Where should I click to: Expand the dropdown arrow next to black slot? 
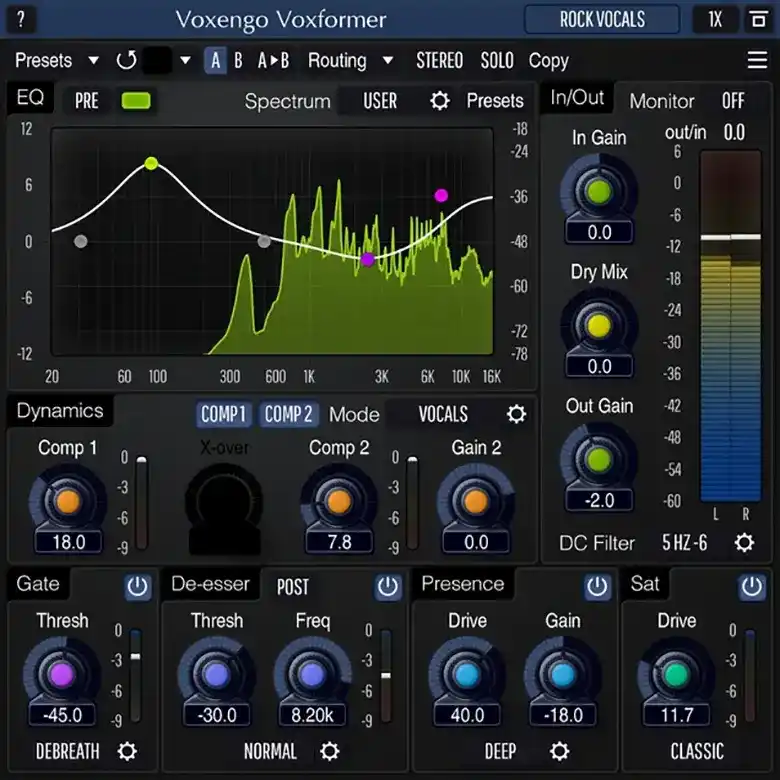[x=185, y=61]
